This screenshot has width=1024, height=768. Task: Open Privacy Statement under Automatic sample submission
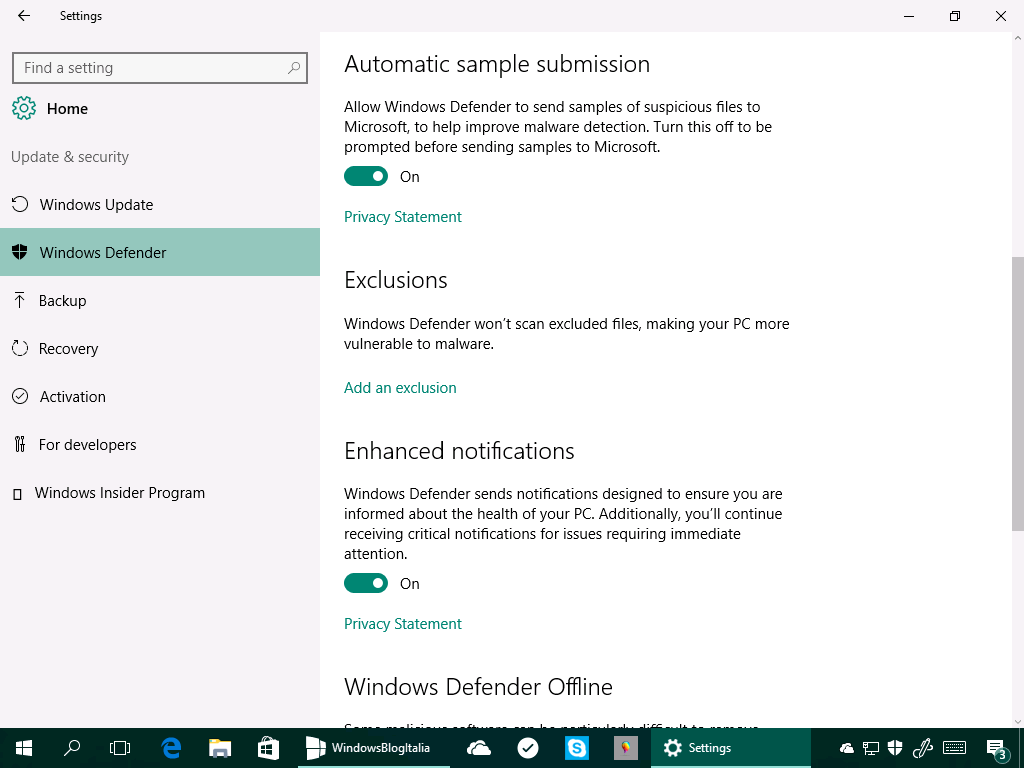point(403,217)
